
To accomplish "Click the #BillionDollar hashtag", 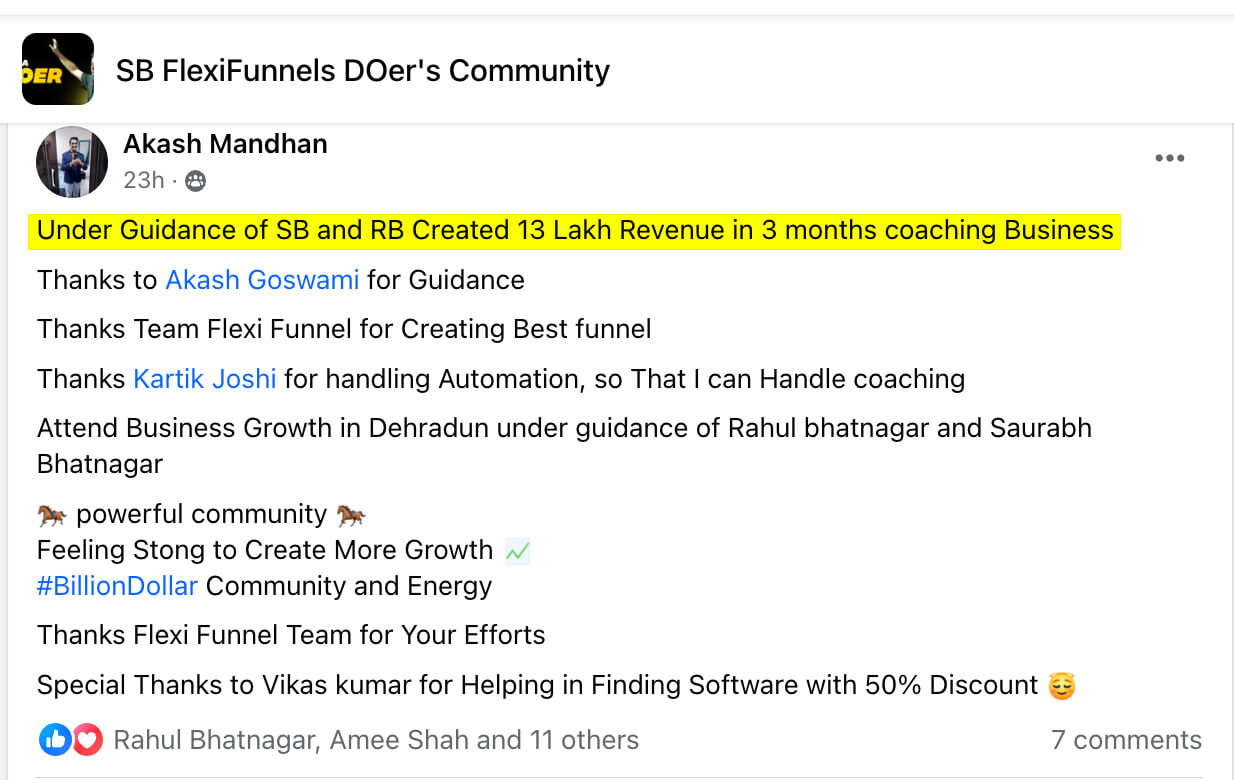I will (117, 586).
